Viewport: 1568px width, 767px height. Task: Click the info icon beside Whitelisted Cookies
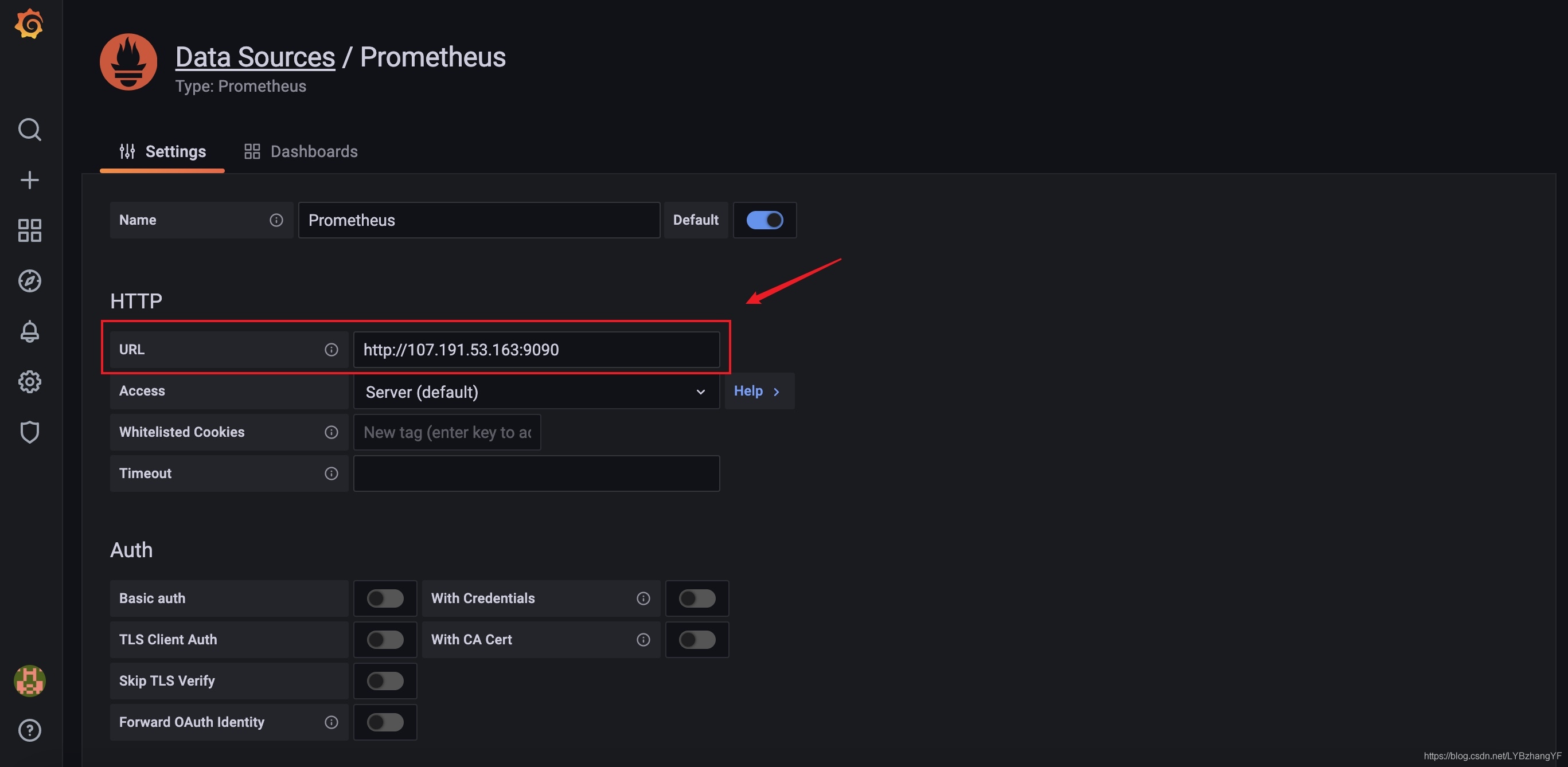[x=331, y=432]
